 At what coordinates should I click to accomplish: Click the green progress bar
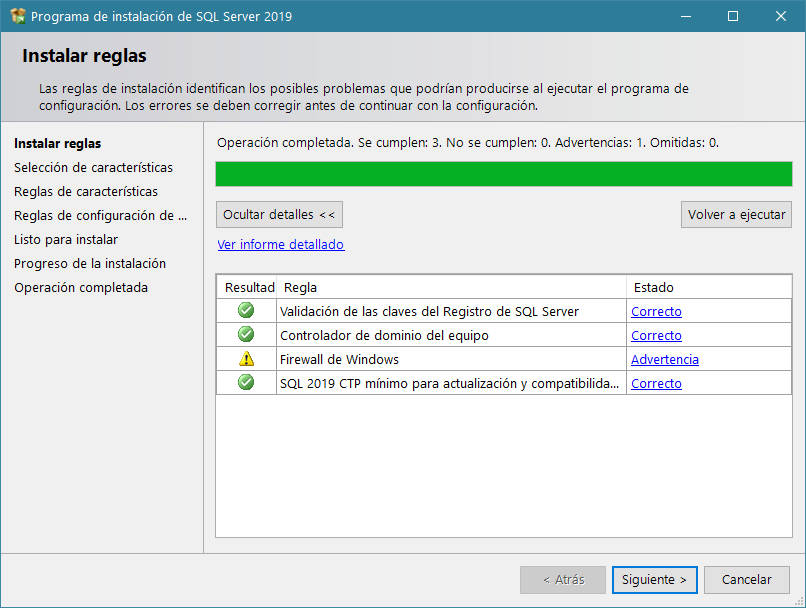(504, 175)
